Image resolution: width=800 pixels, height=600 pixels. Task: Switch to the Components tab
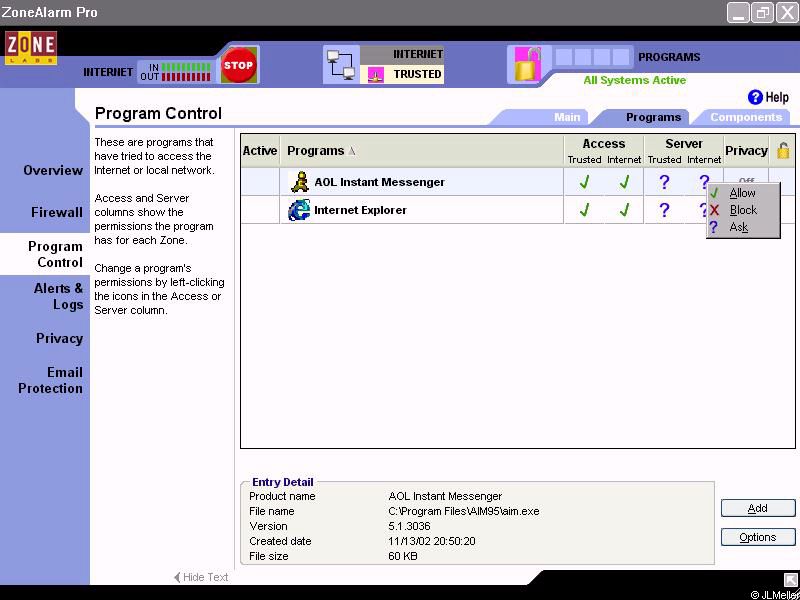click(746, 117)
